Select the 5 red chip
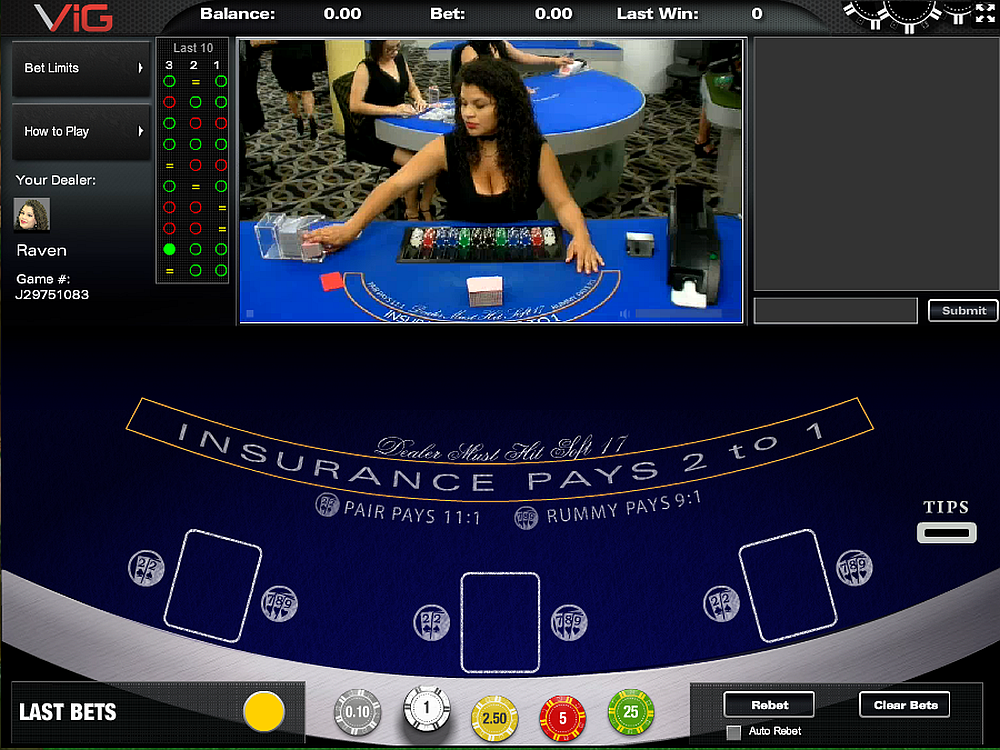Image resolution: width=1000 pixels, height=750 pixels. (562, 718)
